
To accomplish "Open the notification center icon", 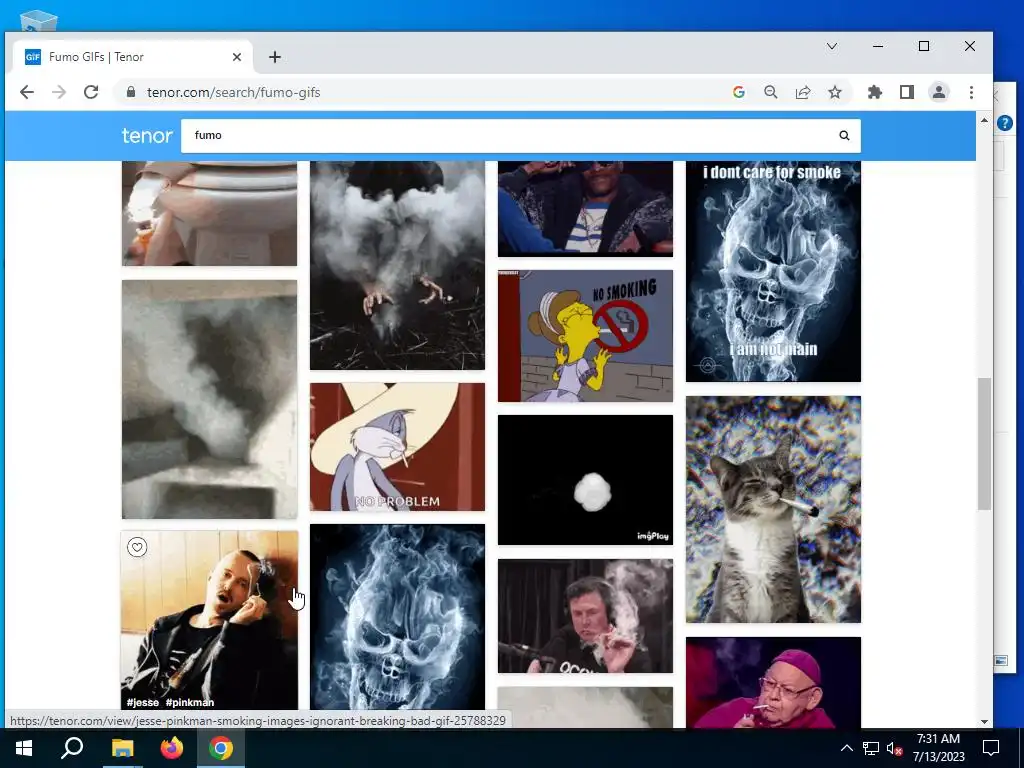I will (991, 748).
